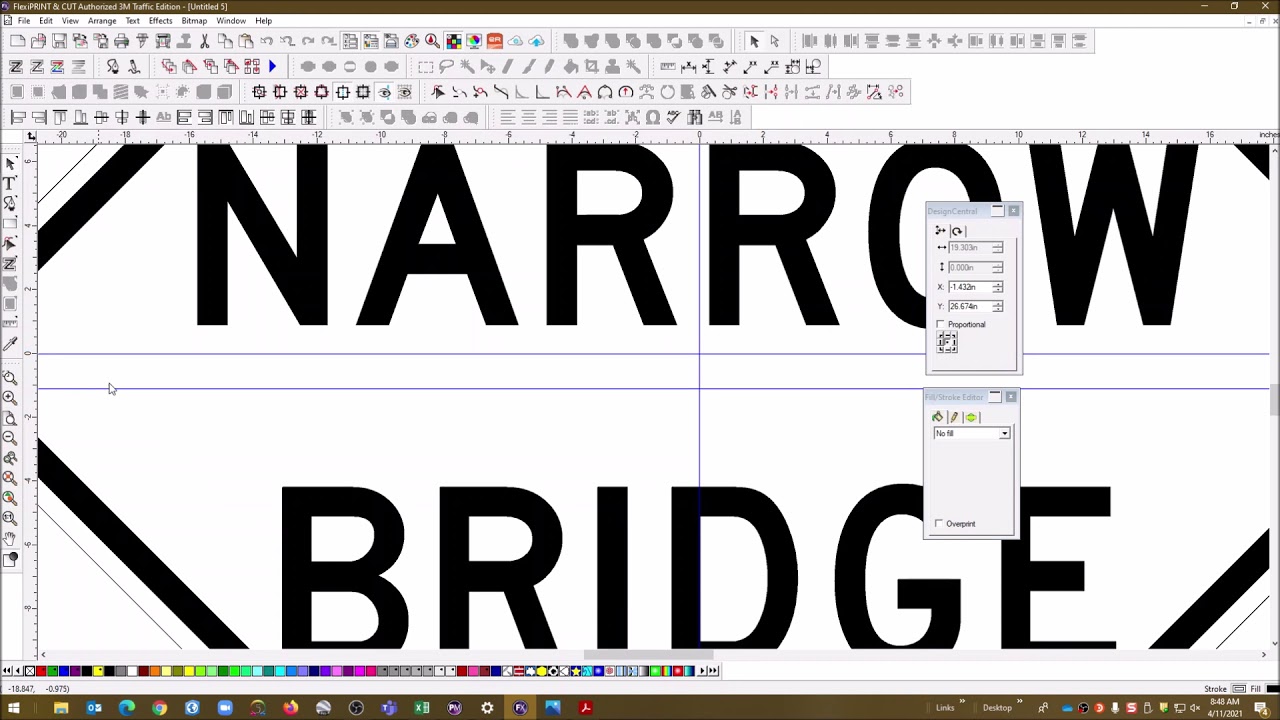The image size is (1280, 720).
Task: Click the Omega special characters icon
Action: point(653,117)
